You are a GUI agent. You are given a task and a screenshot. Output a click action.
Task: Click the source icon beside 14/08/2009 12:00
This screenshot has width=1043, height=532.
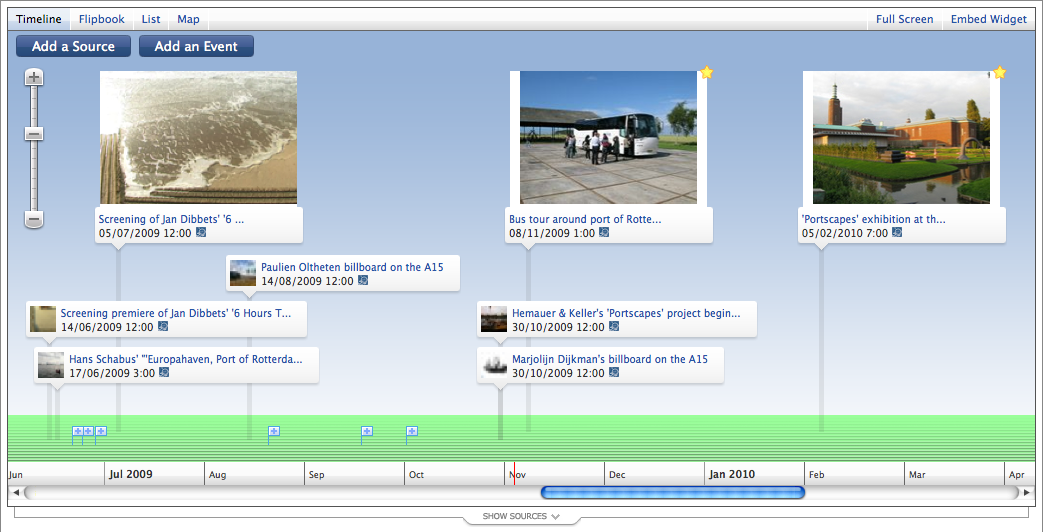(363, 280)
